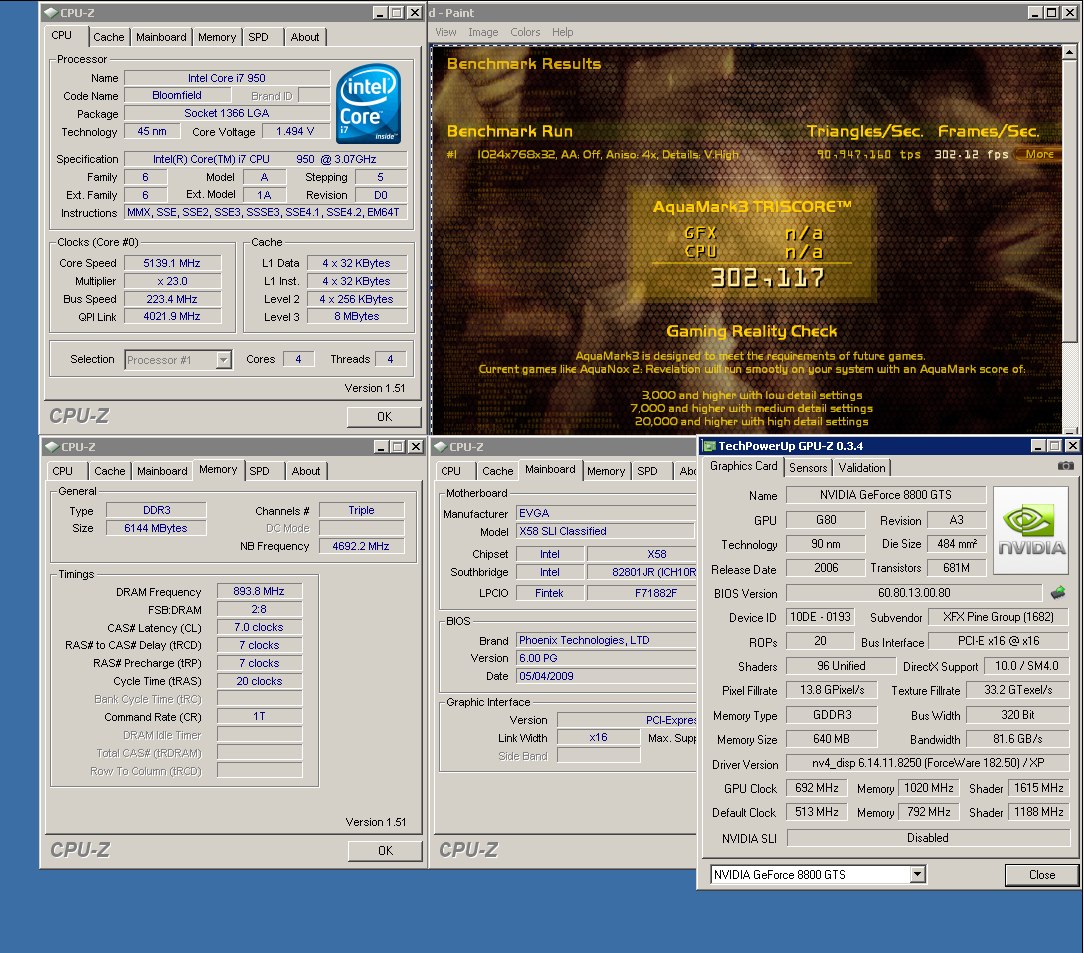Open Cache tab in Mainboard CPU-Z window
Image resolution: width=1084 pixels, height=953 pixels.
(498, 471)
